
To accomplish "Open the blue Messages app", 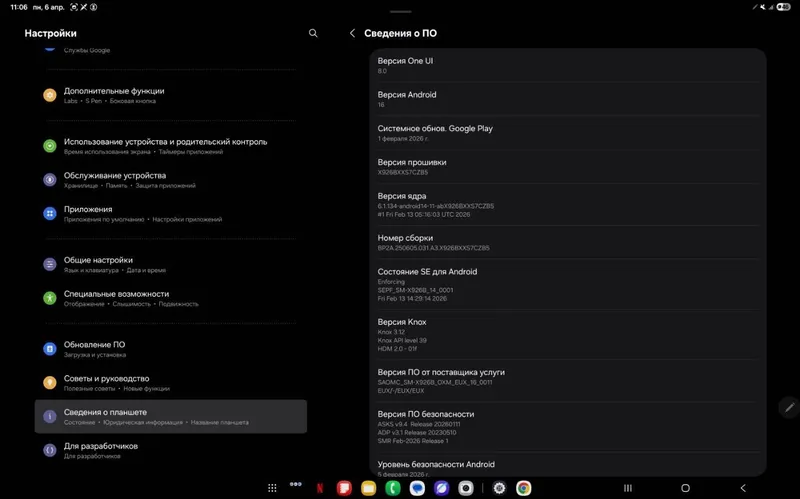I will tap(417, 488).
